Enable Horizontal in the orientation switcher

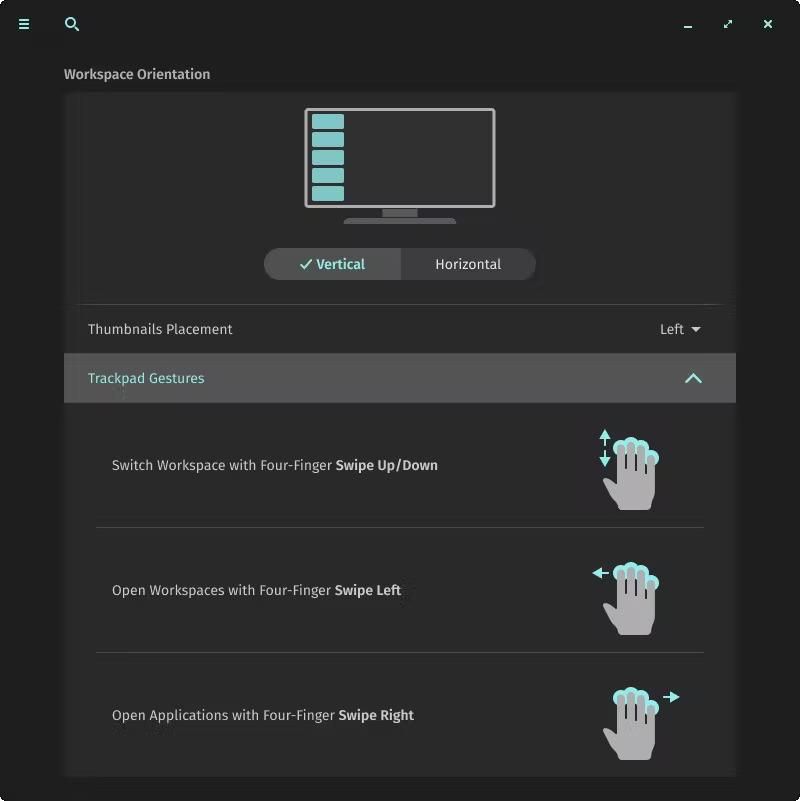[x=468, y=264]
